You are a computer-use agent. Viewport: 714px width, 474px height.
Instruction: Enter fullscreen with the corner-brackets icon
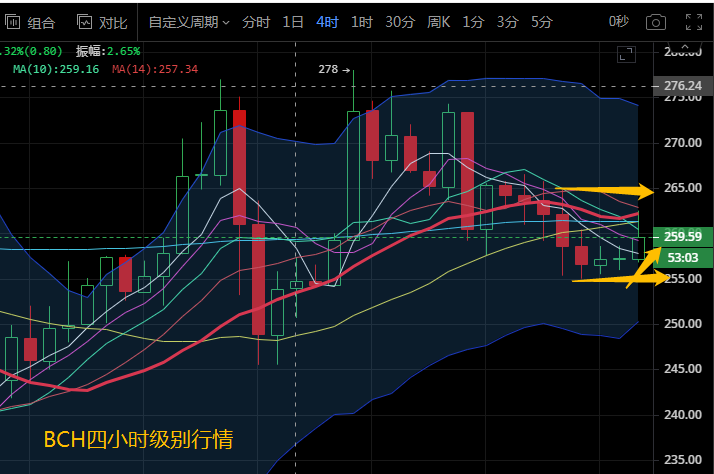coord(694,22)
